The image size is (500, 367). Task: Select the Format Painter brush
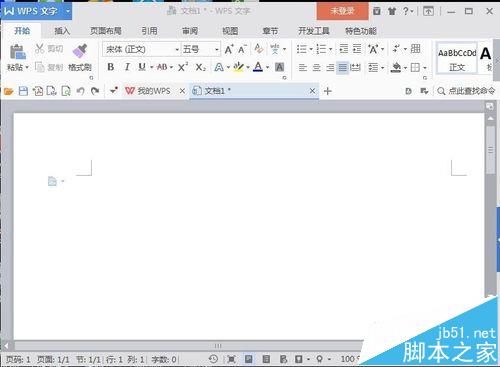tap(80, 50)
